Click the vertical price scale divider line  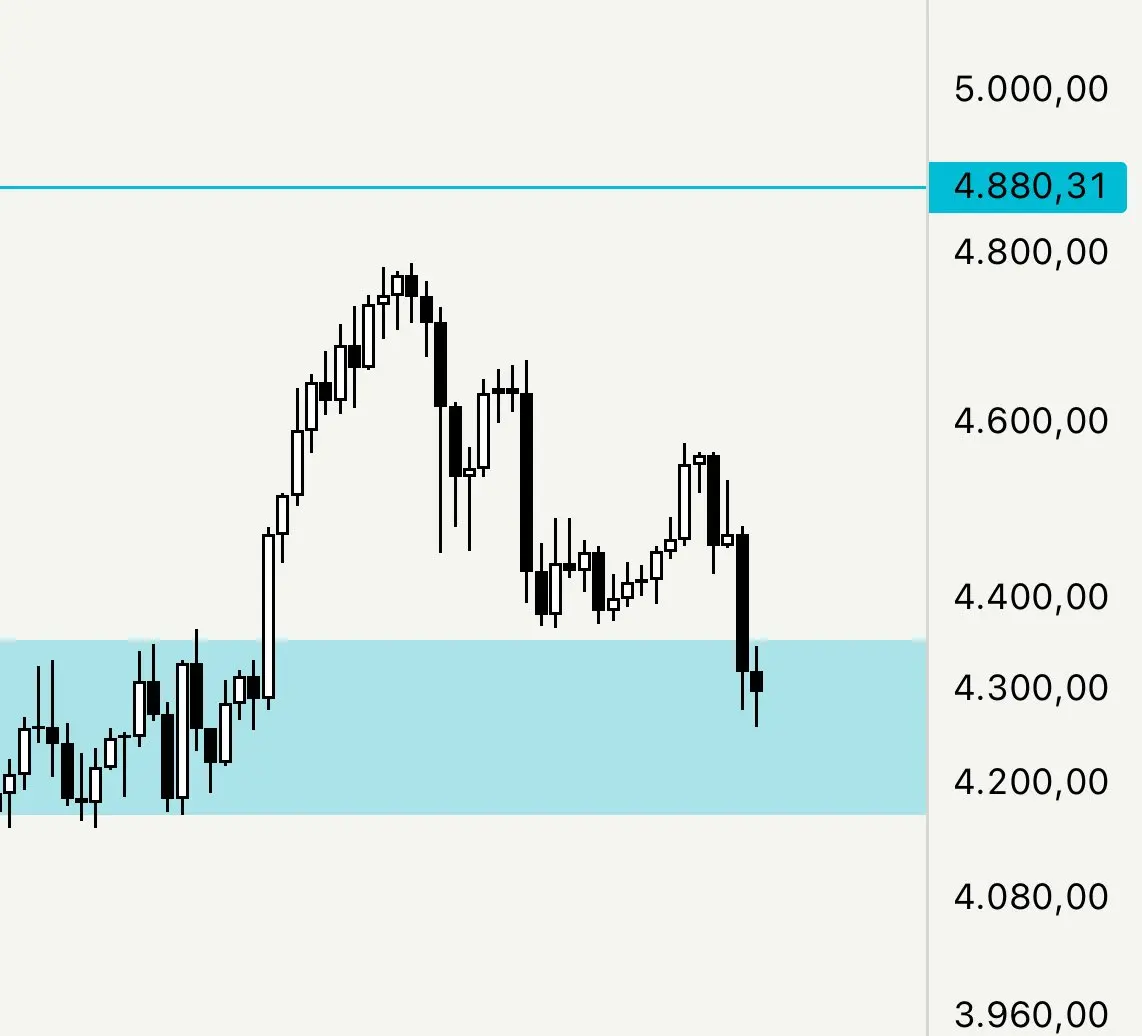(927, 518)
